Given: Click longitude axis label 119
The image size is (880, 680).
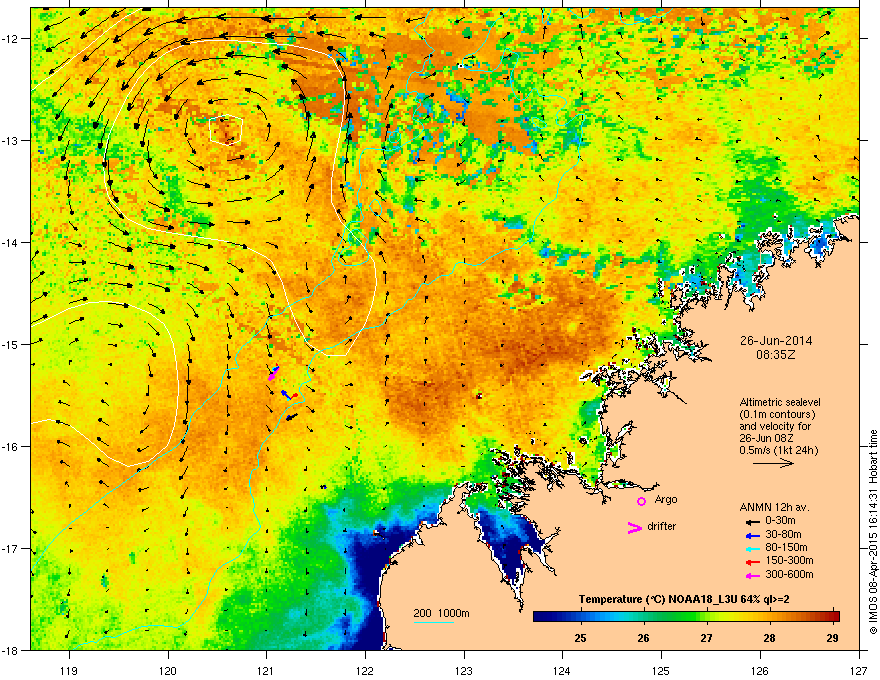Looking at the screenshot, I should (69, 671).
